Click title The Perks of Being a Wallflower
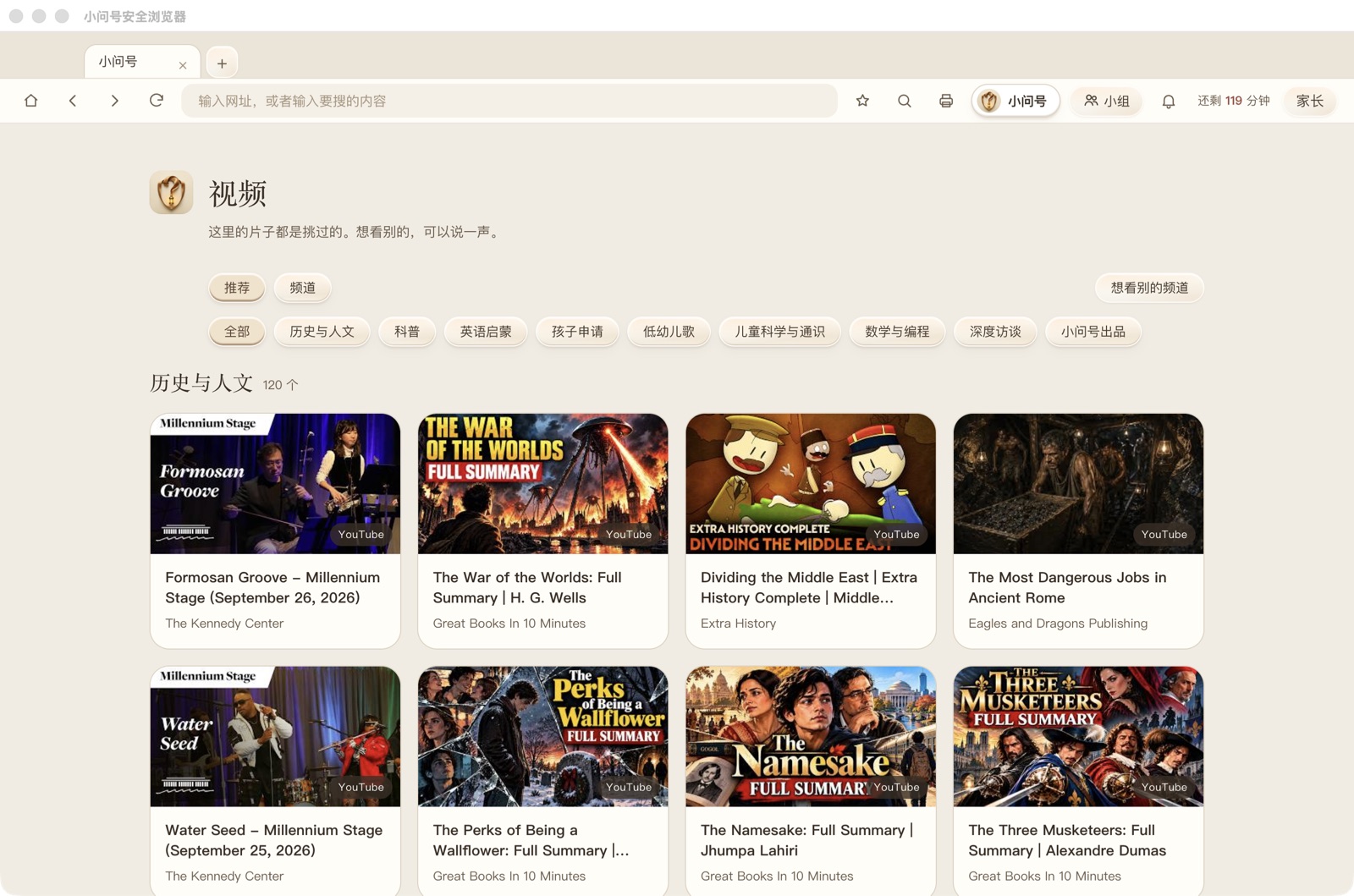 pyautogui.click(x=531, y=840)
